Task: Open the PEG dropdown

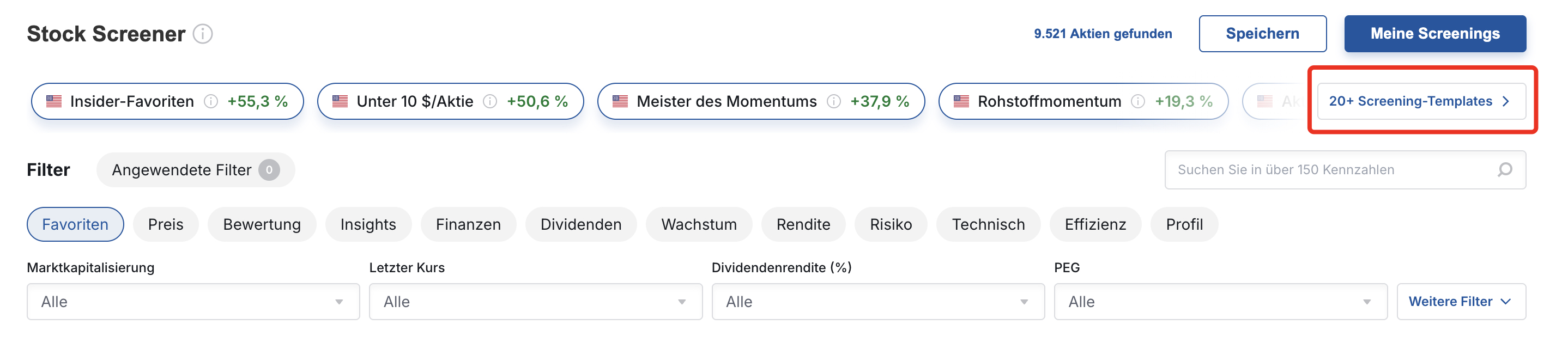Action: 1220,302
